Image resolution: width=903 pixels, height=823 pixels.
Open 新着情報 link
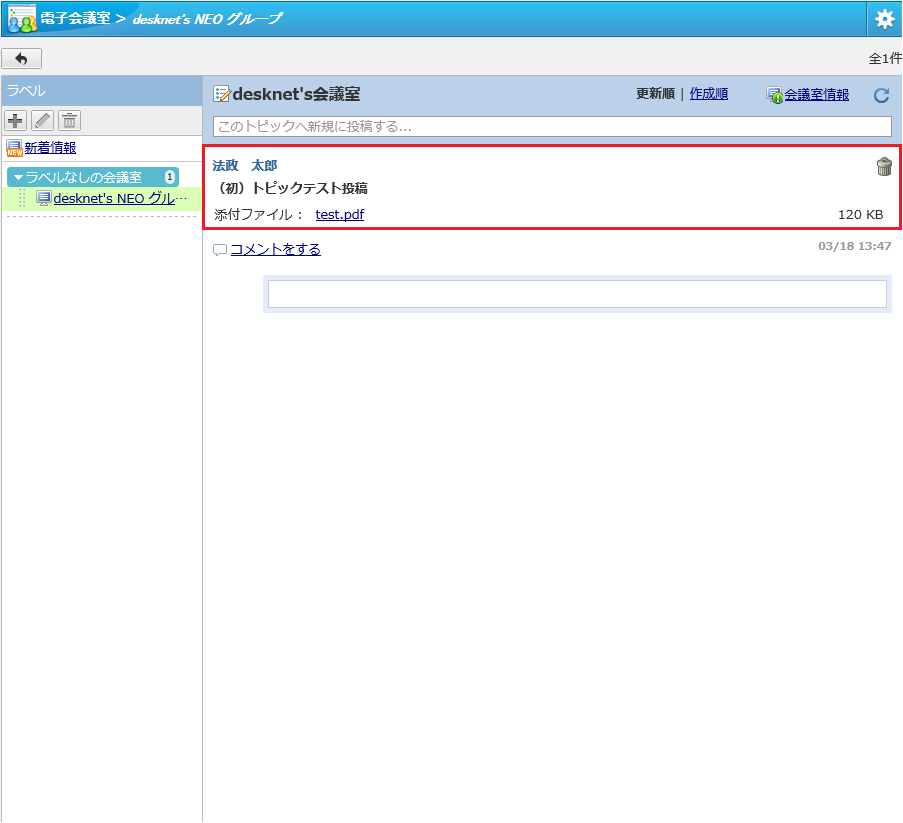[50, 147]
